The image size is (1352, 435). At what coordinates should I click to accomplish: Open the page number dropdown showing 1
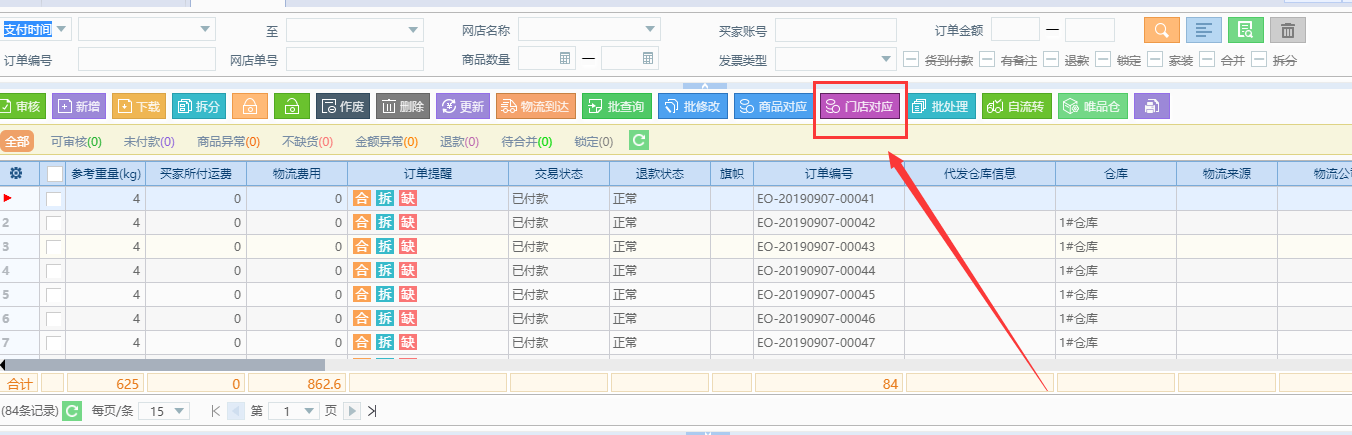point(310,411)
